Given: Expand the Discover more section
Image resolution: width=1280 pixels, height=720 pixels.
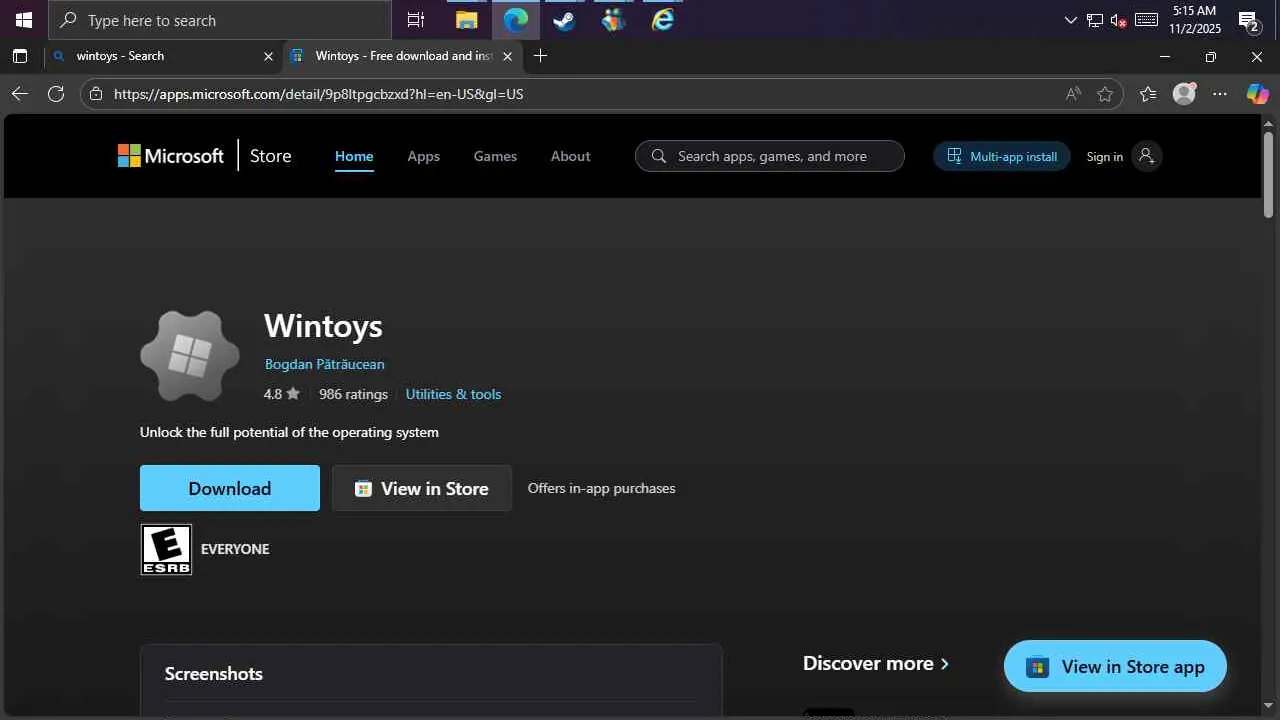Looking at the screenshot, I should (875, 663).
